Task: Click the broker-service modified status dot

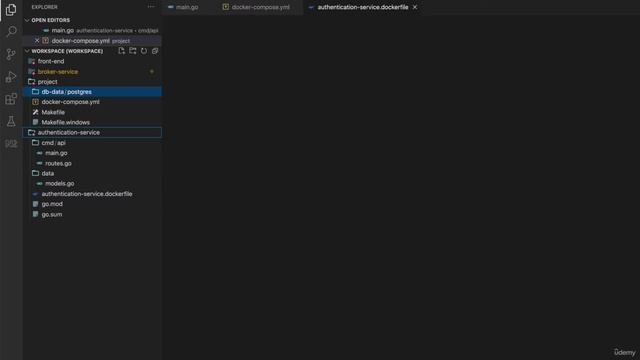Action: [152, 71]
